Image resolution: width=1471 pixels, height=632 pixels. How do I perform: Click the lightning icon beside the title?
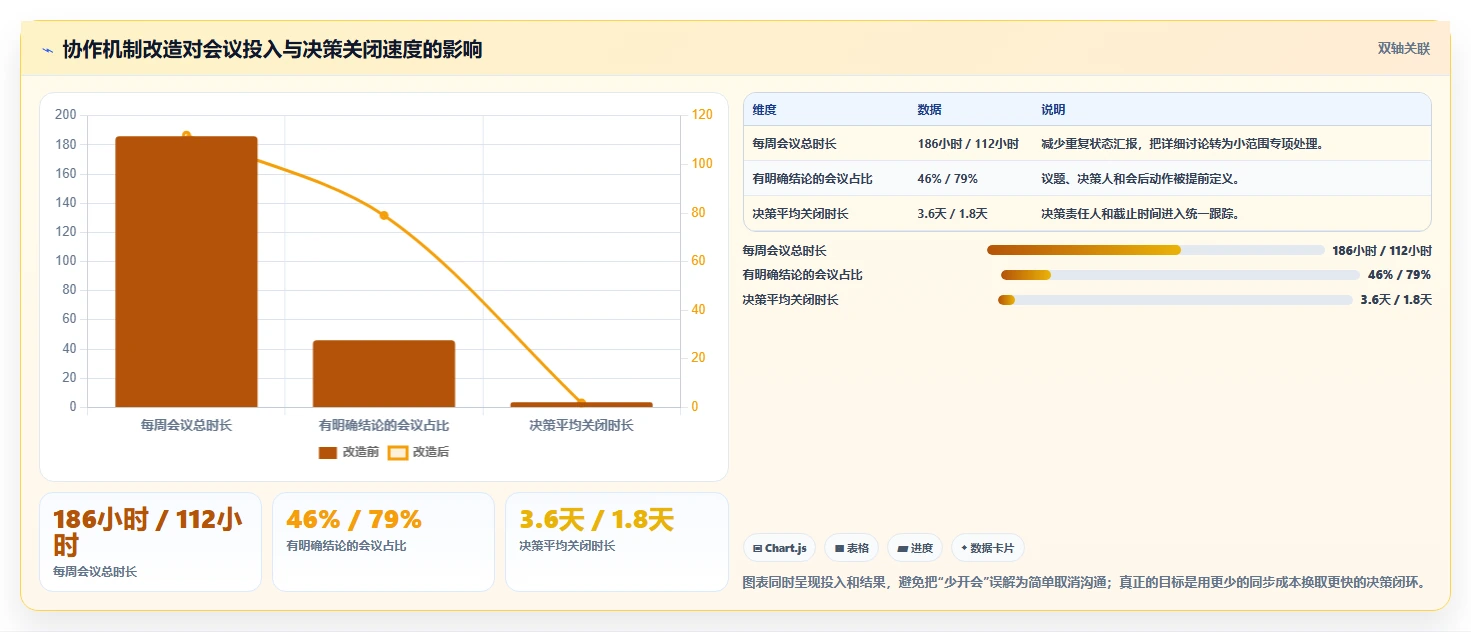[47, 50]
